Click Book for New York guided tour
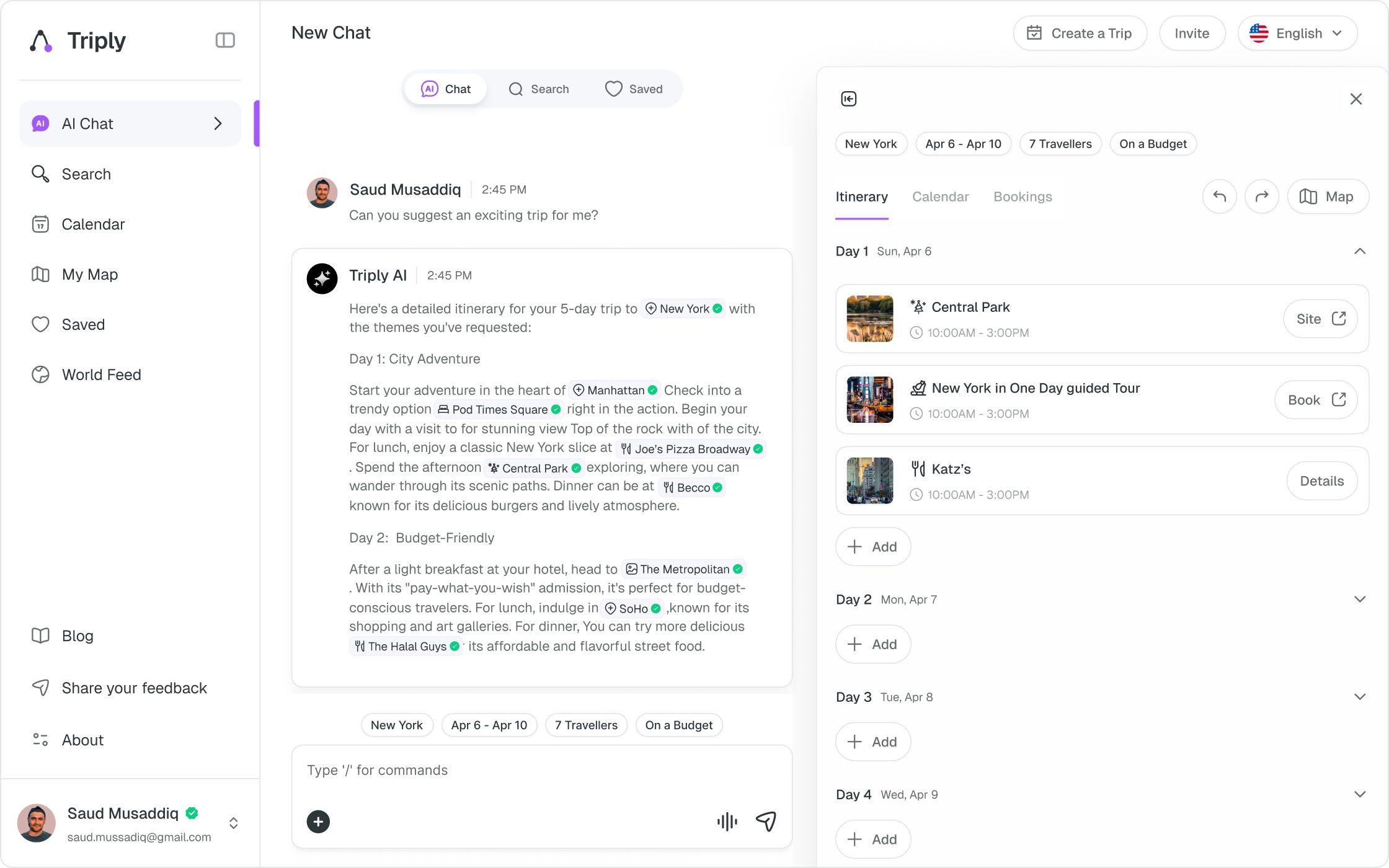The height and width of the screenshot is (868, 1389). click(1316, 400)
